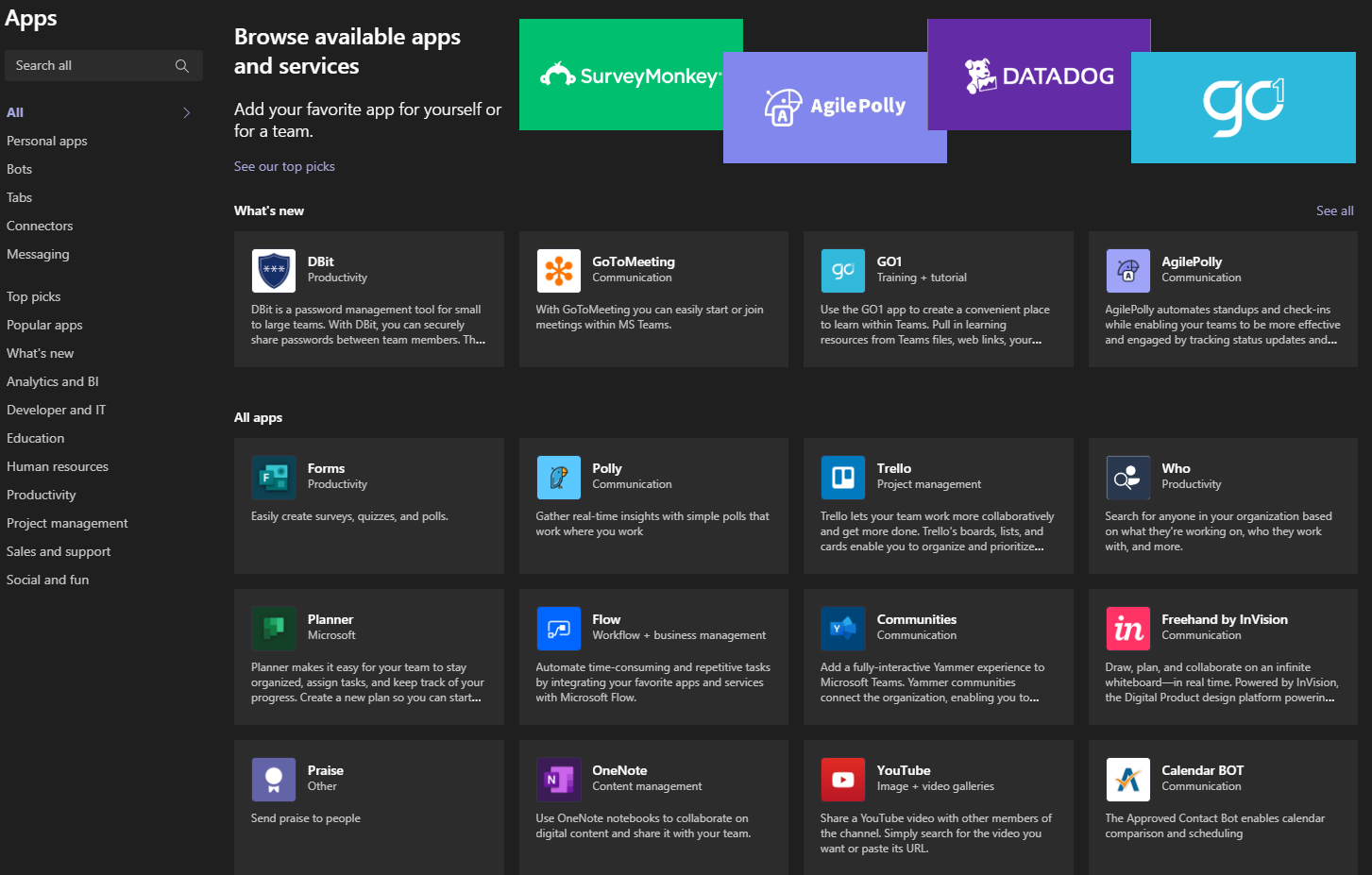Open the Flow card title
This screenshot has width=1372, height=875.
[606, 619]
